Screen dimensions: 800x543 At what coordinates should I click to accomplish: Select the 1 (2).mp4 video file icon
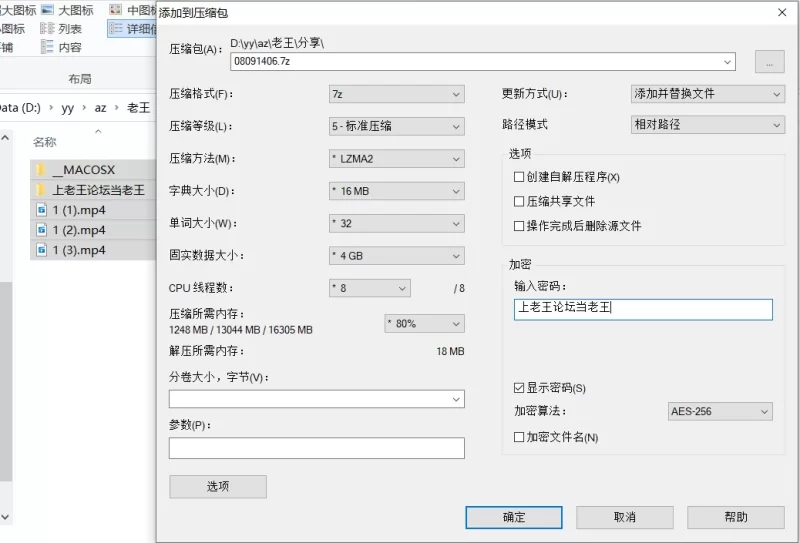pyautogui.click(x=41, y=230)
